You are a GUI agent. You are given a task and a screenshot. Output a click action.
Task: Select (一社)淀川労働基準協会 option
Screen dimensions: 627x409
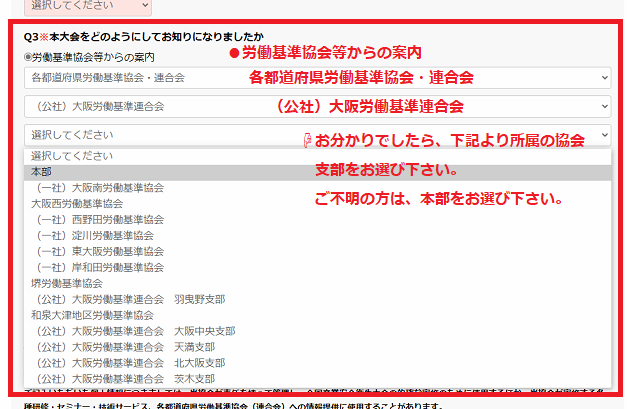(x=317, y=236)
